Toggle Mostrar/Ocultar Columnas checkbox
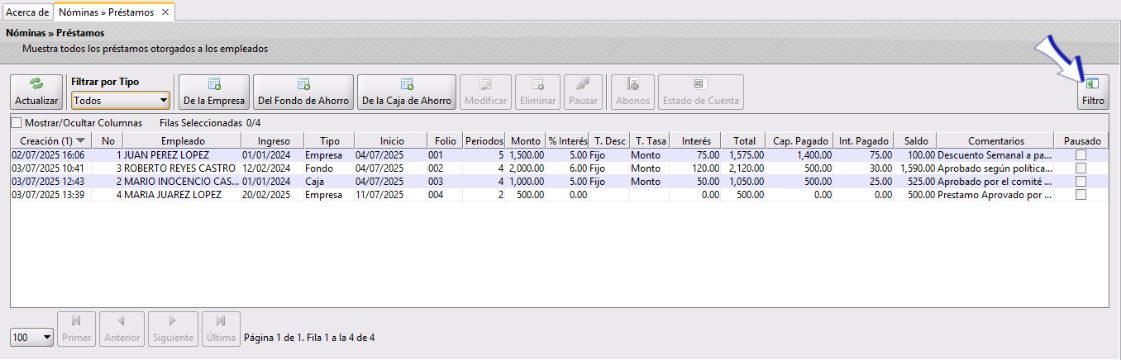Viewport: 1121px width, 360px height. [x=17, y=123]
